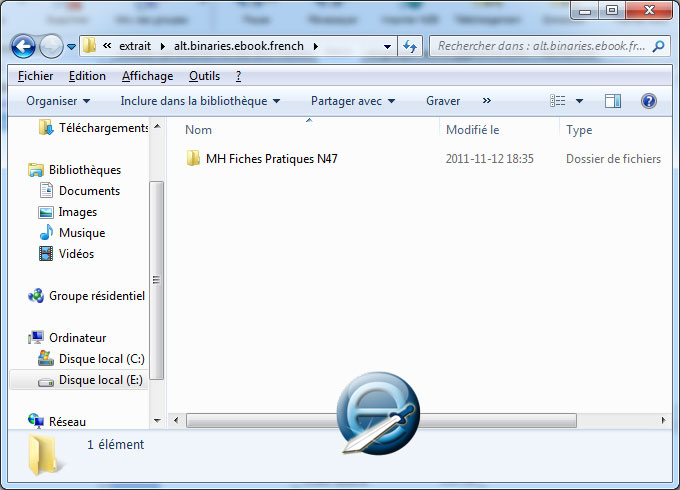This screenshot has height=490, width=680.
Task: Click the navigation pane scroll up arrow
Action: click(x=157, y=126)
